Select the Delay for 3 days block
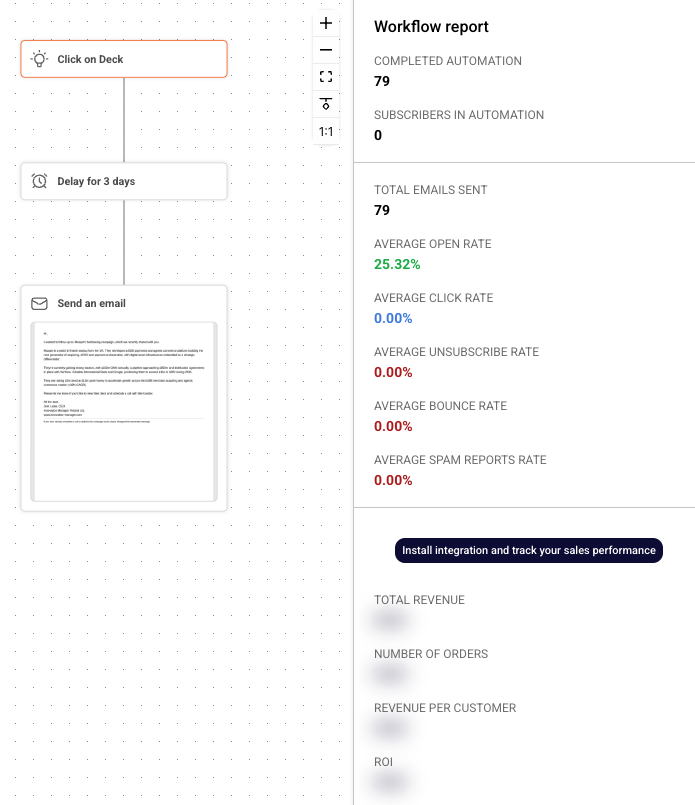 [124, 181]
